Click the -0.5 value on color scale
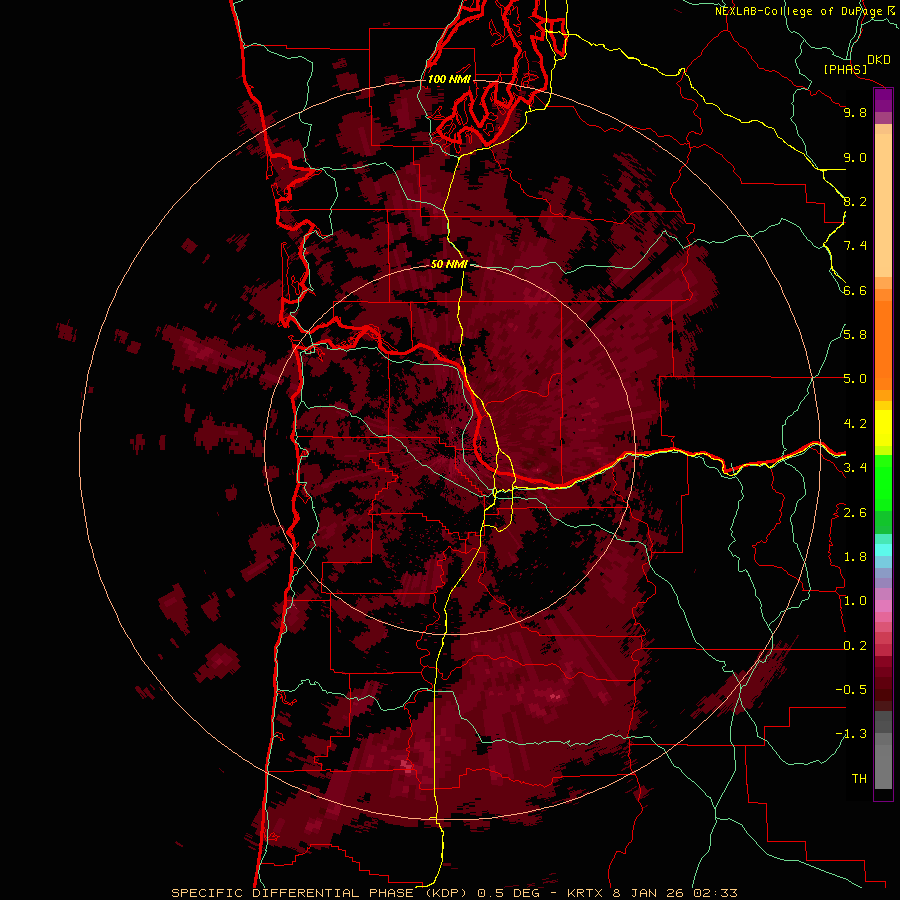 (x=851, y=690)
